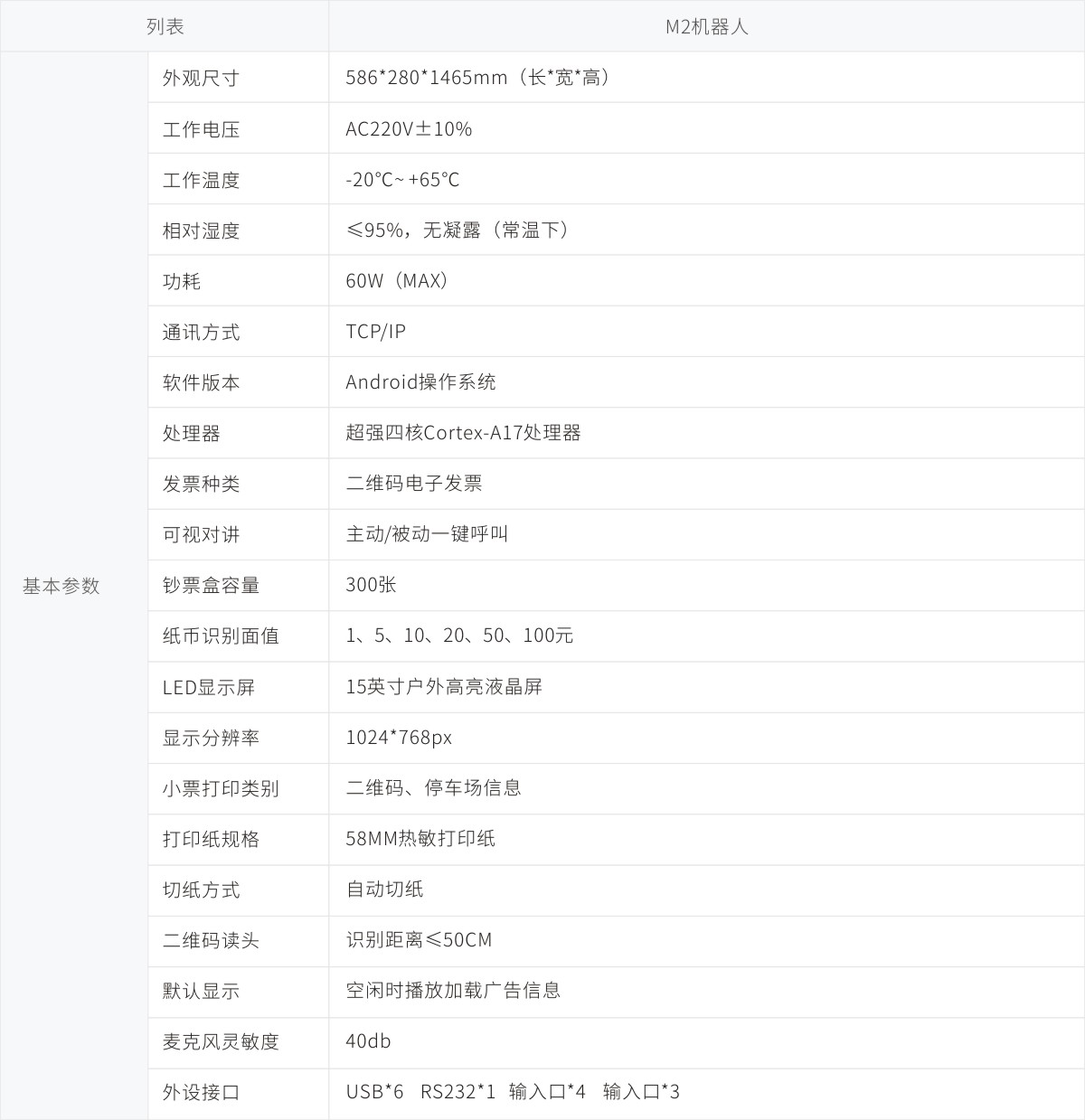Select the AC220V±10% voltage value
The width and height of the screenshot is (1085, 1120).
point(409,129)
